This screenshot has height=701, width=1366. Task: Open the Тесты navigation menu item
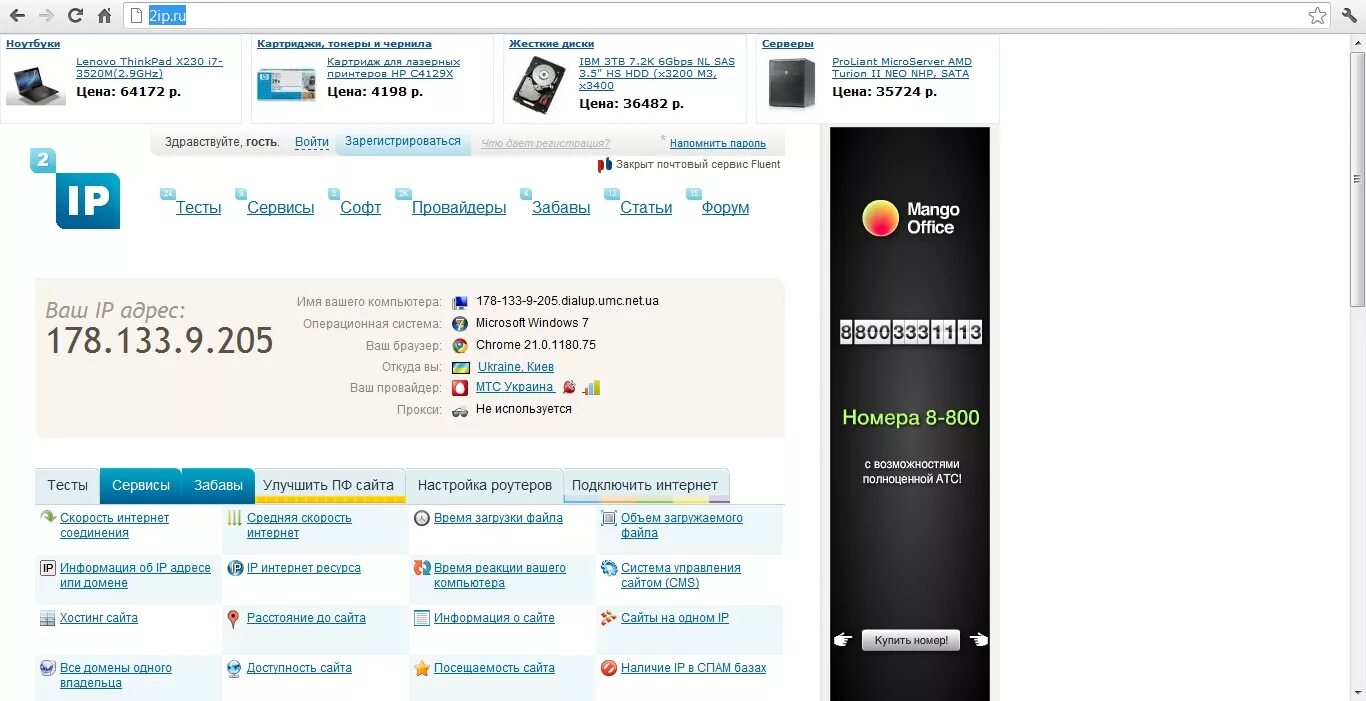[x=199, y=208]
